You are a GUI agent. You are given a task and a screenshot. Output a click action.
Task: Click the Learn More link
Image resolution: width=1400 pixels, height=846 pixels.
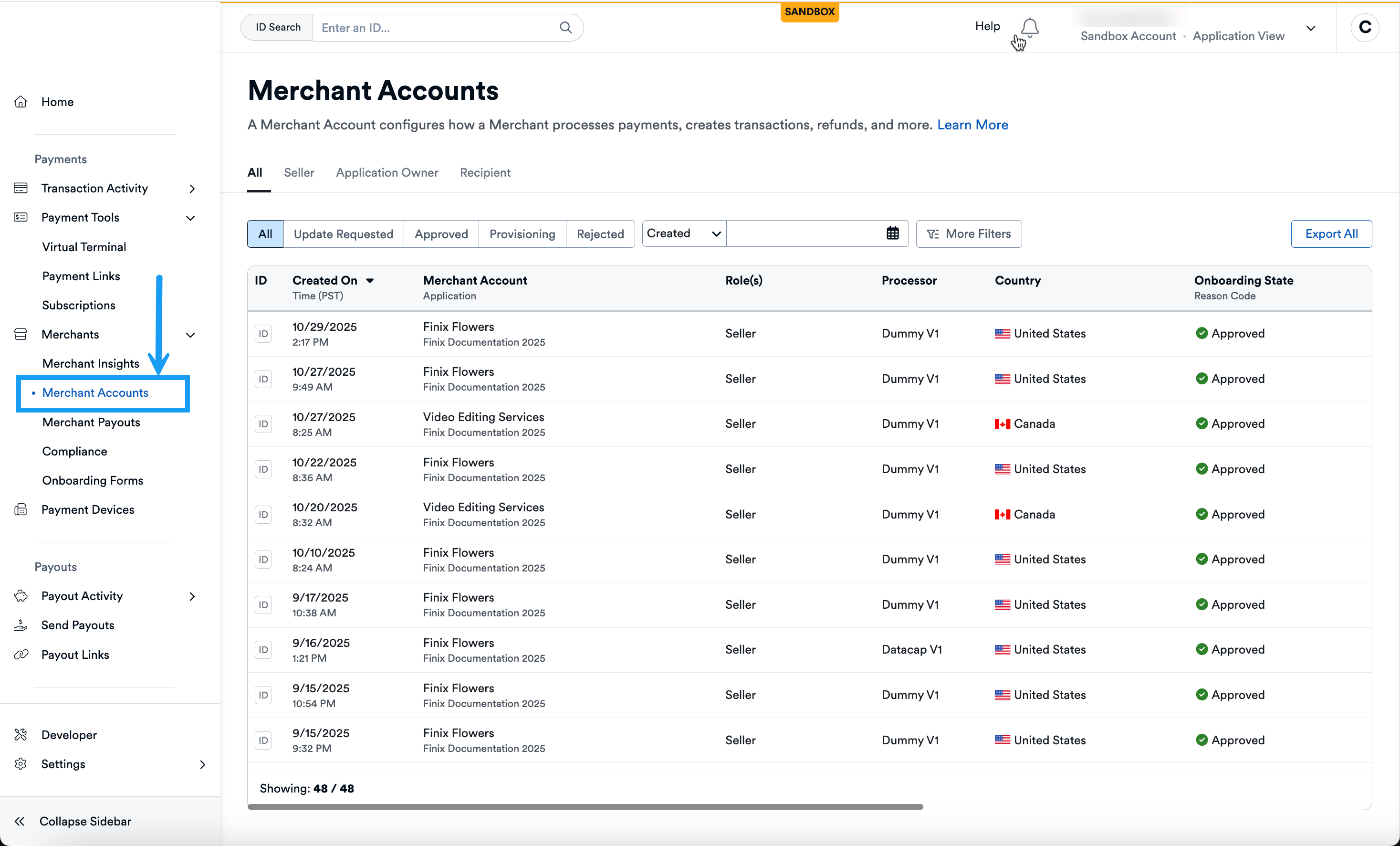point(973,125)
